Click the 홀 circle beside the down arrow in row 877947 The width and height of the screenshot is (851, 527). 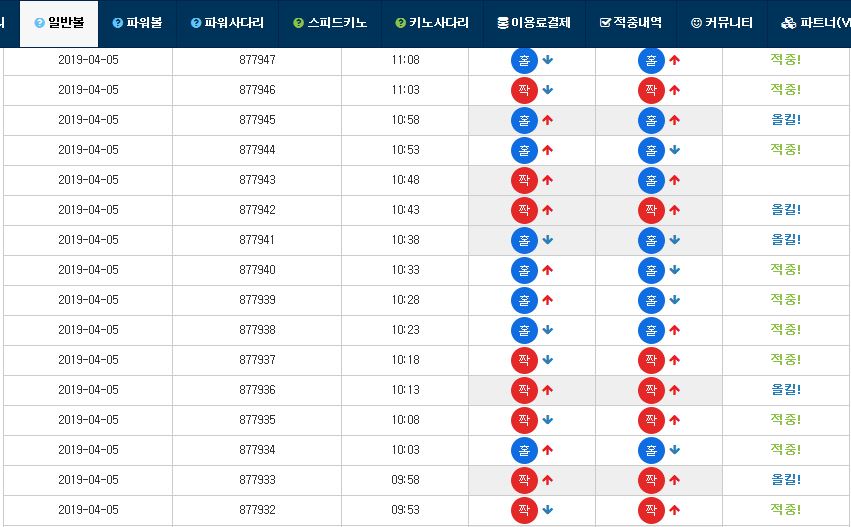tap(524, 60)
